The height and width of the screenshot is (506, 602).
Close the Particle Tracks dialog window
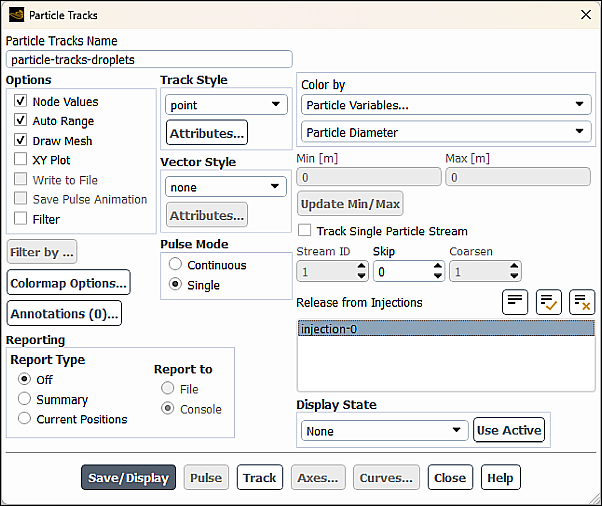coord(585,15)
